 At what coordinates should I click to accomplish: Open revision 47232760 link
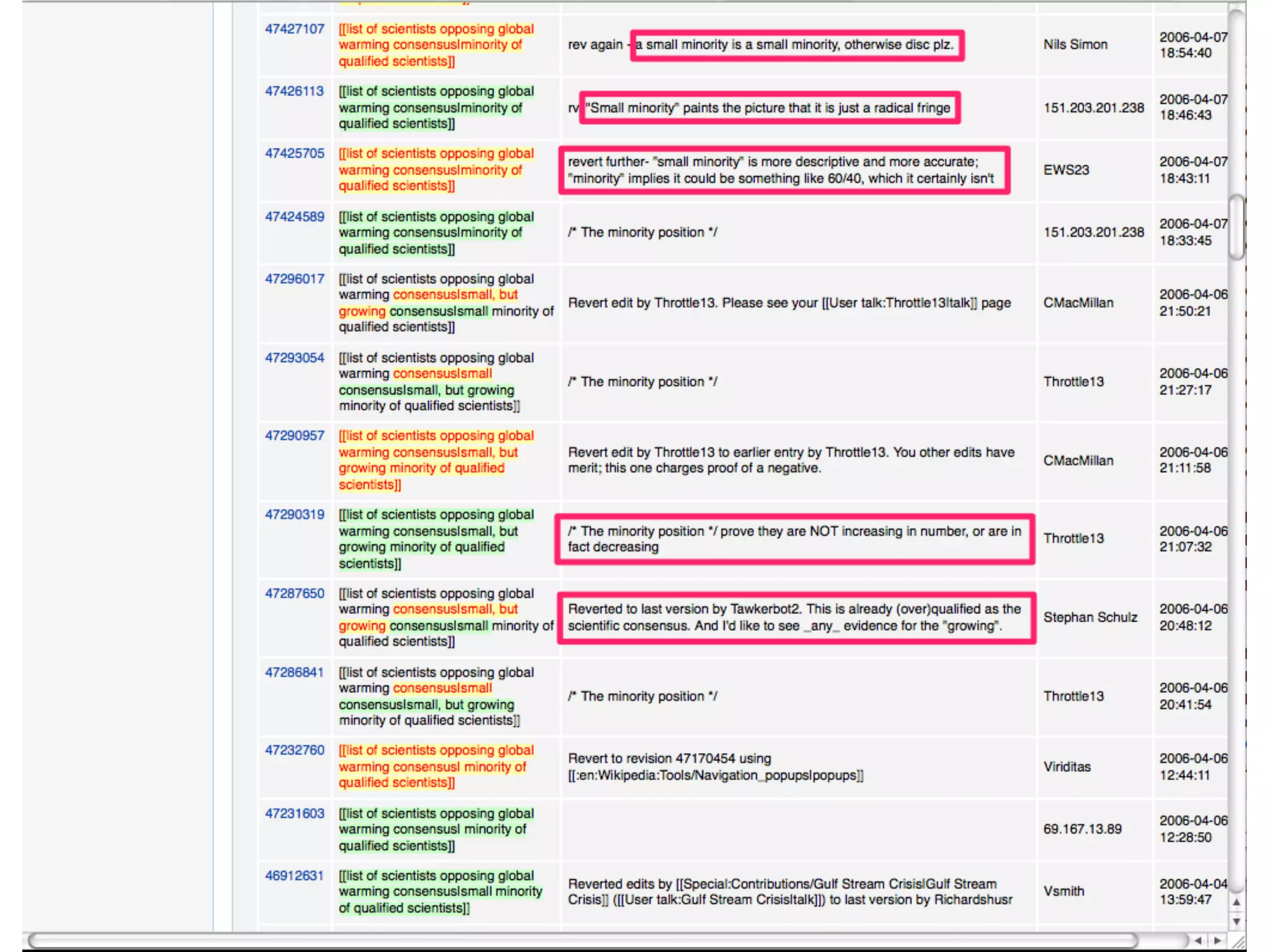(x=295, y=750)
